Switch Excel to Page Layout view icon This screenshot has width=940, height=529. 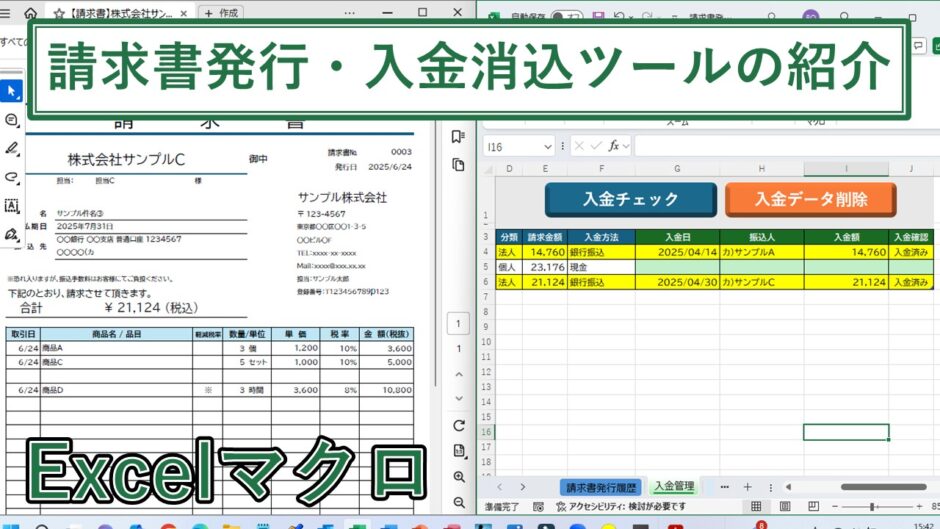pos(785,507)
